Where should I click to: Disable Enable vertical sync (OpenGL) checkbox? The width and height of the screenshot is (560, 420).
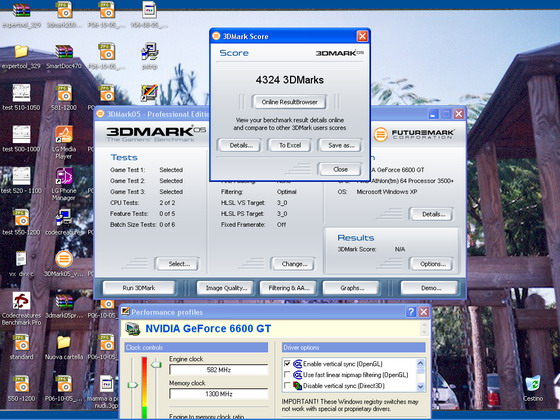pos(287,364)
